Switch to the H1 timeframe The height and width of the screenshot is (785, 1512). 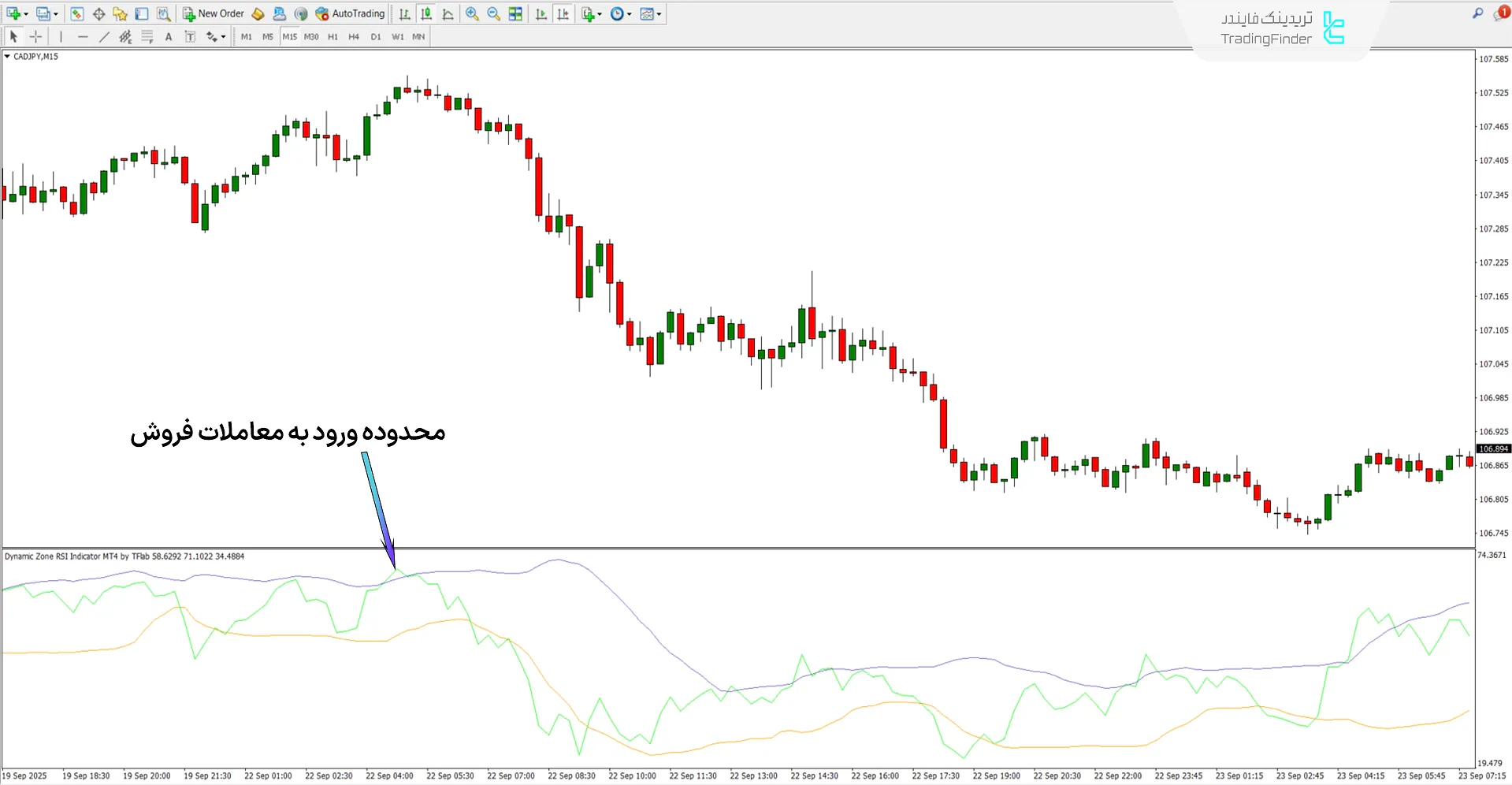[332, 36]
